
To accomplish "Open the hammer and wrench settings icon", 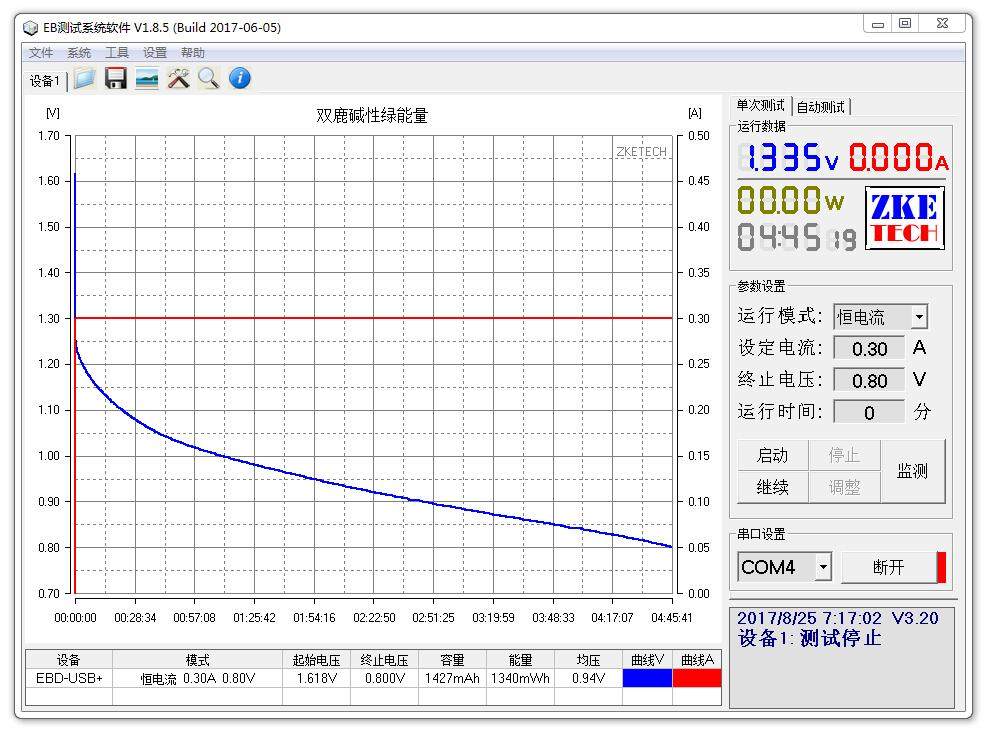I will (178, 79).
